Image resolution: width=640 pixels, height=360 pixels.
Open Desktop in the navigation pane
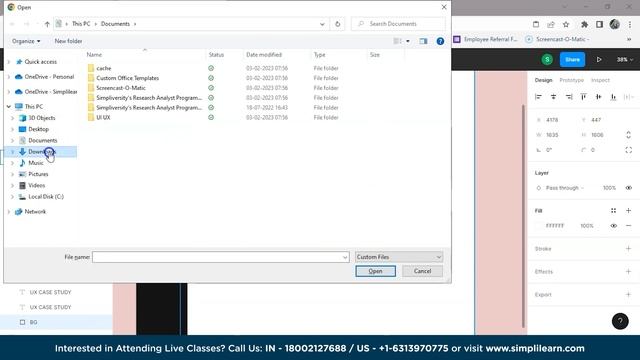(38, 129)
